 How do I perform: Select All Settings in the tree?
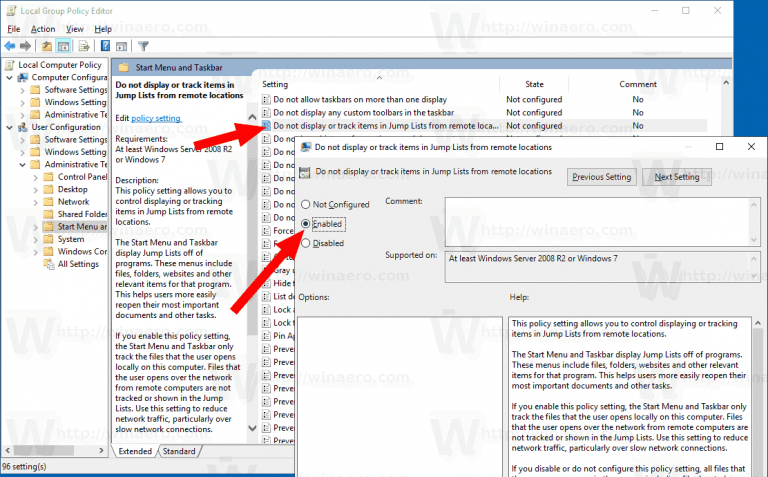pyautogui.click(x=77, y=264)
